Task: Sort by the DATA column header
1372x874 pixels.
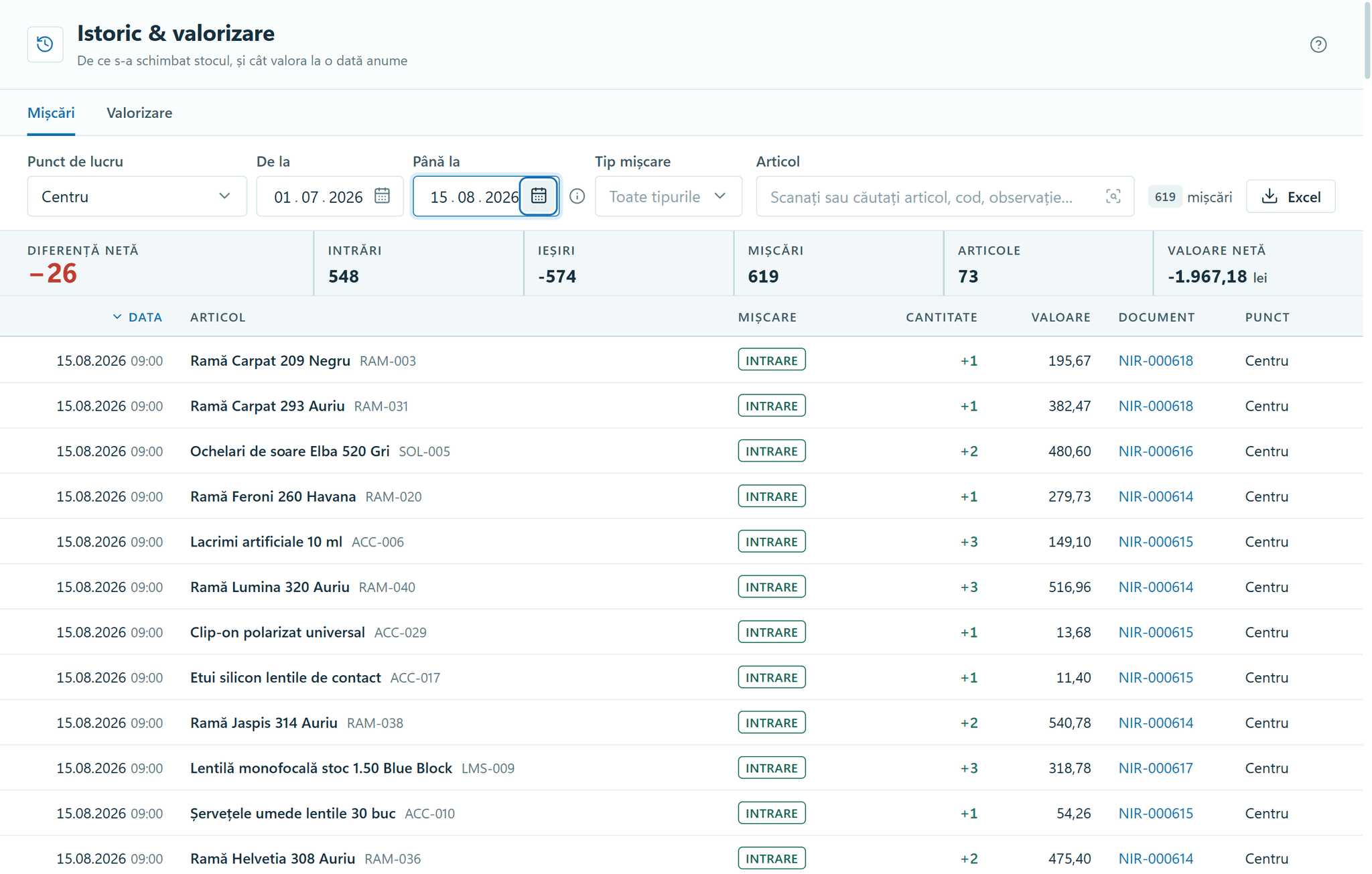Action: pyautogui.click(x=138, y=317)
